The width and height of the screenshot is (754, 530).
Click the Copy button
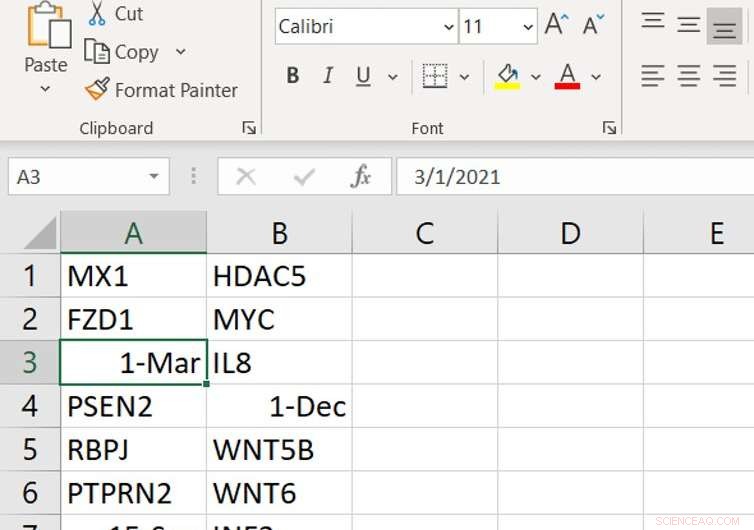click(x=122, y=52)
